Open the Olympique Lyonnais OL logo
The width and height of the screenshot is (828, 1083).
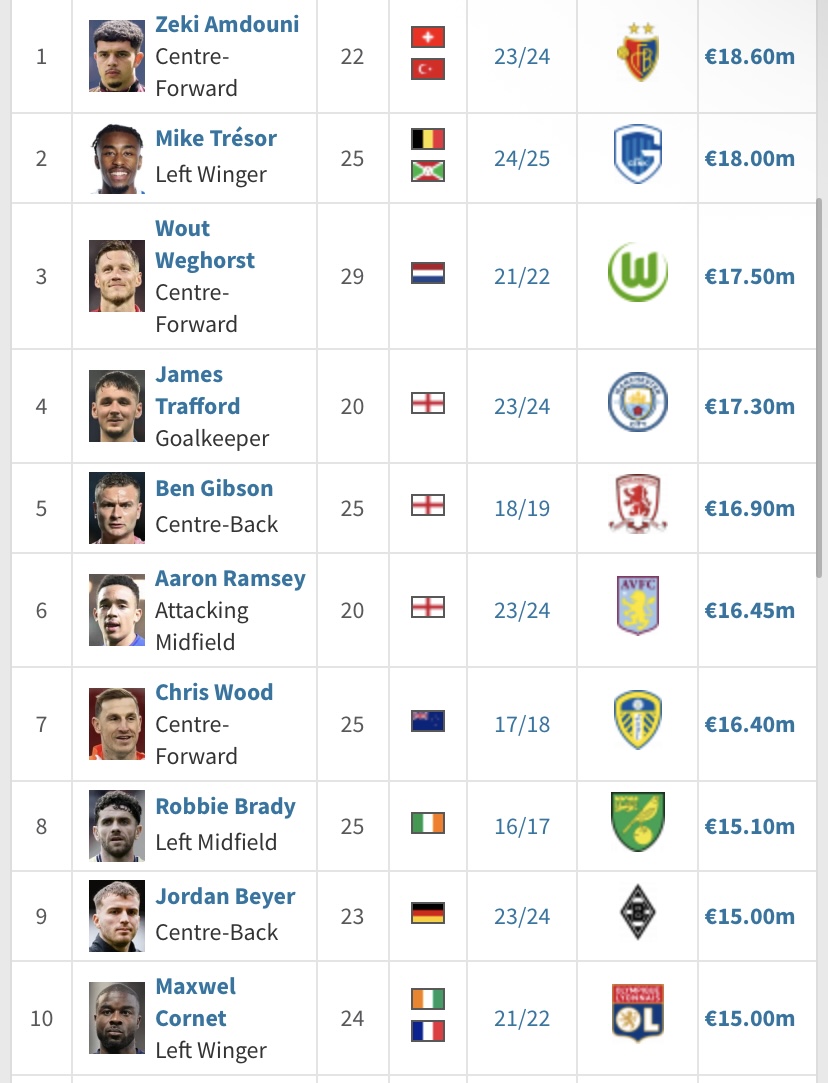click(638, 1013)
